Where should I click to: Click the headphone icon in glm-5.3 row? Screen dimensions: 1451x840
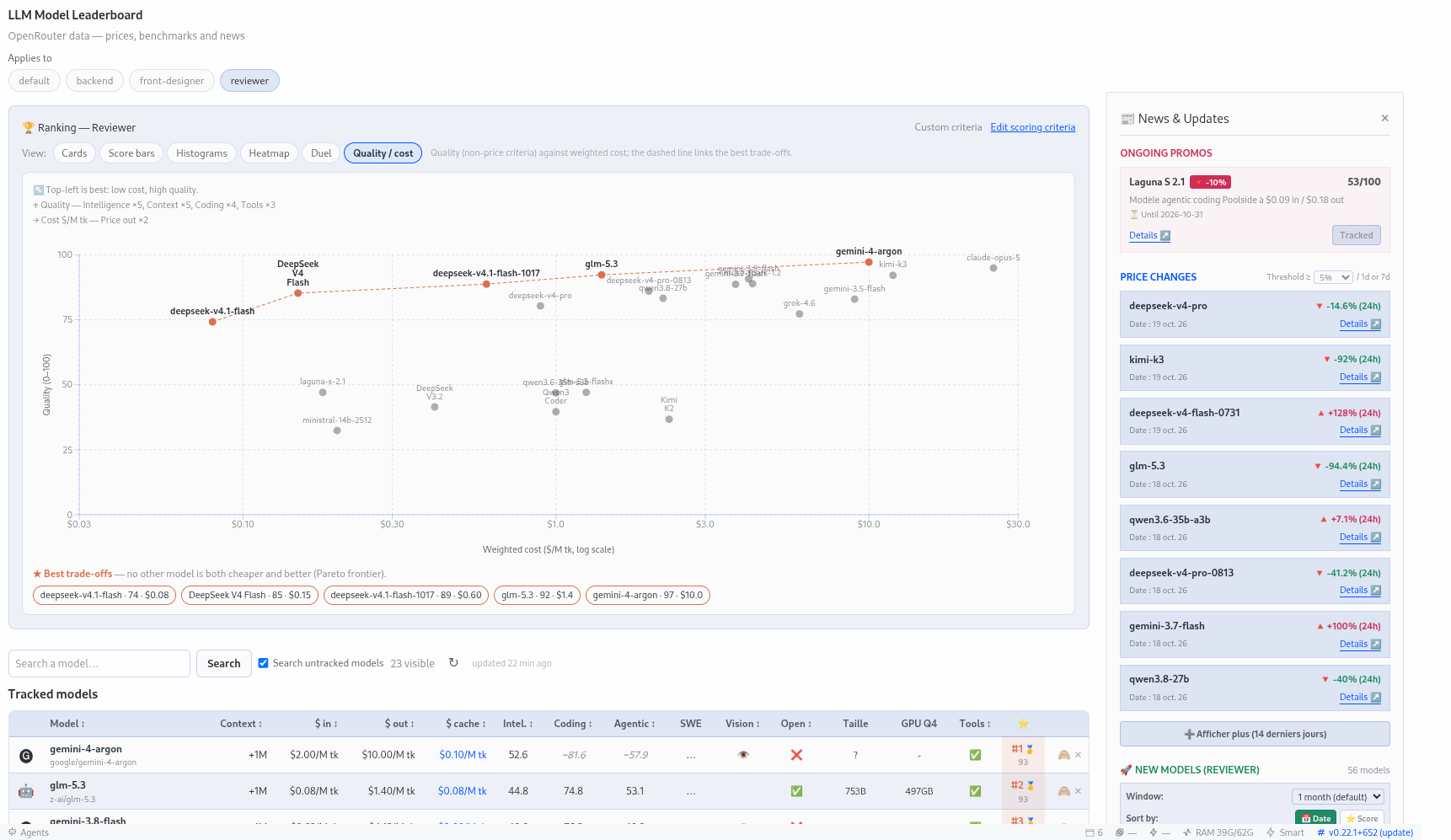tap(1063, 791)
